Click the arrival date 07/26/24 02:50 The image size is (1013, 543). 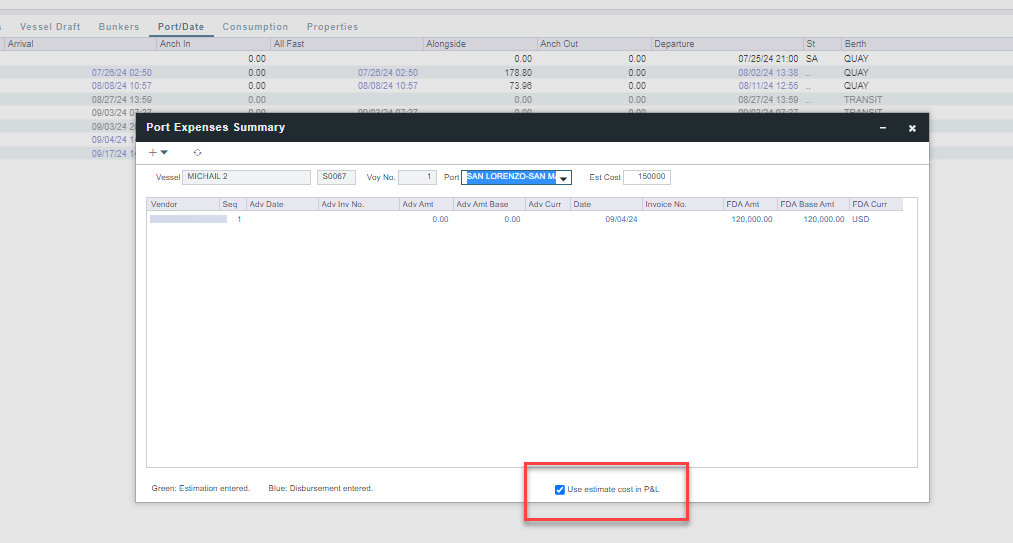(121, 73)
